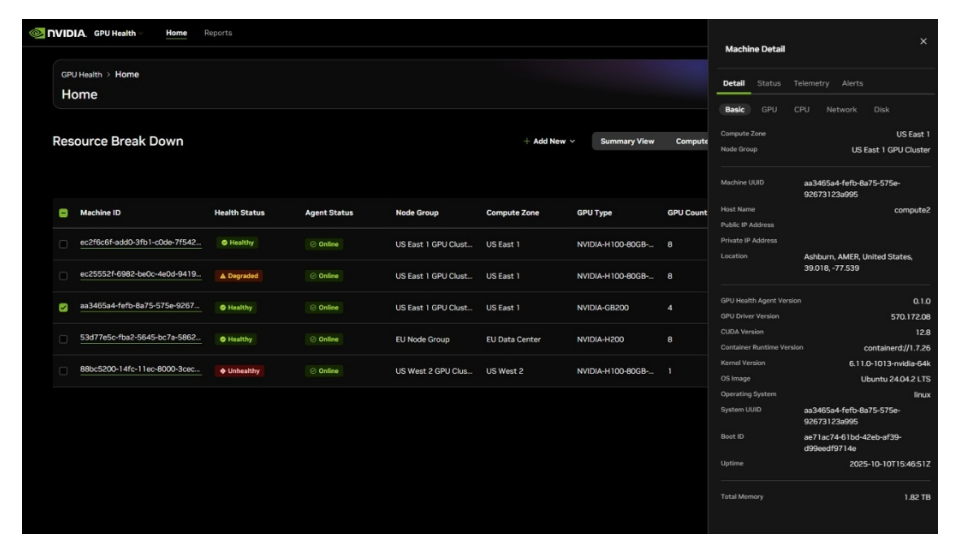This screenshot has width=960, height=541.
Task: Click Online agent badge for EU Node Group row
Action: coord(328,339)
